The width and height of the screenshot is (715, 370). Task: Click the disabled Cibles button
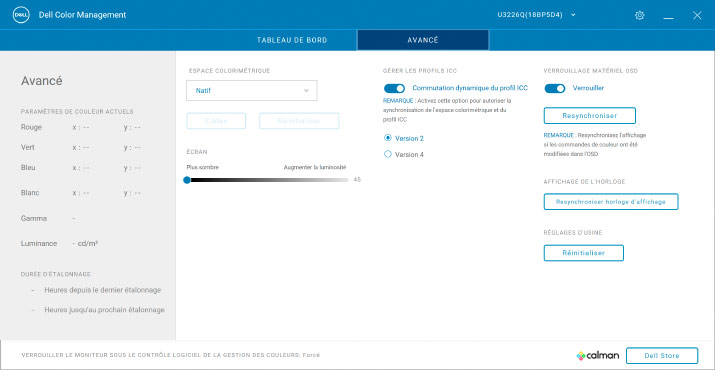point(216,121)
